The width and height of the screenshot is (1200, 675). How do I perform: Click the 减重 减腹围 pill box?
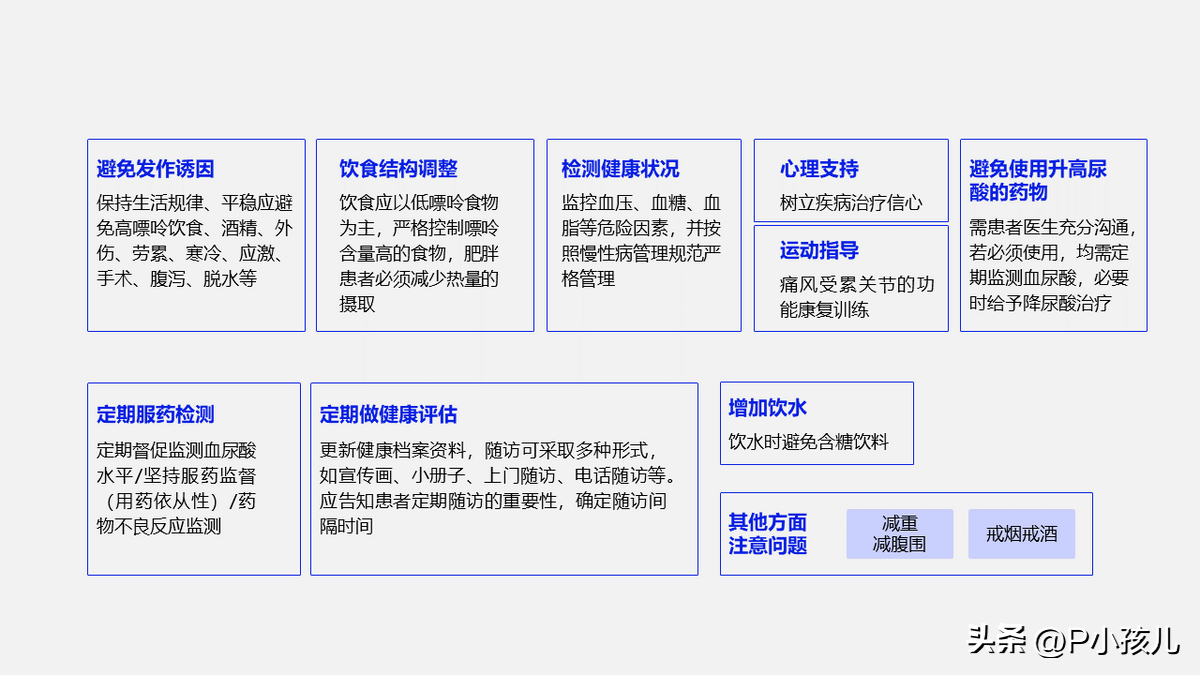coord(900,534)
